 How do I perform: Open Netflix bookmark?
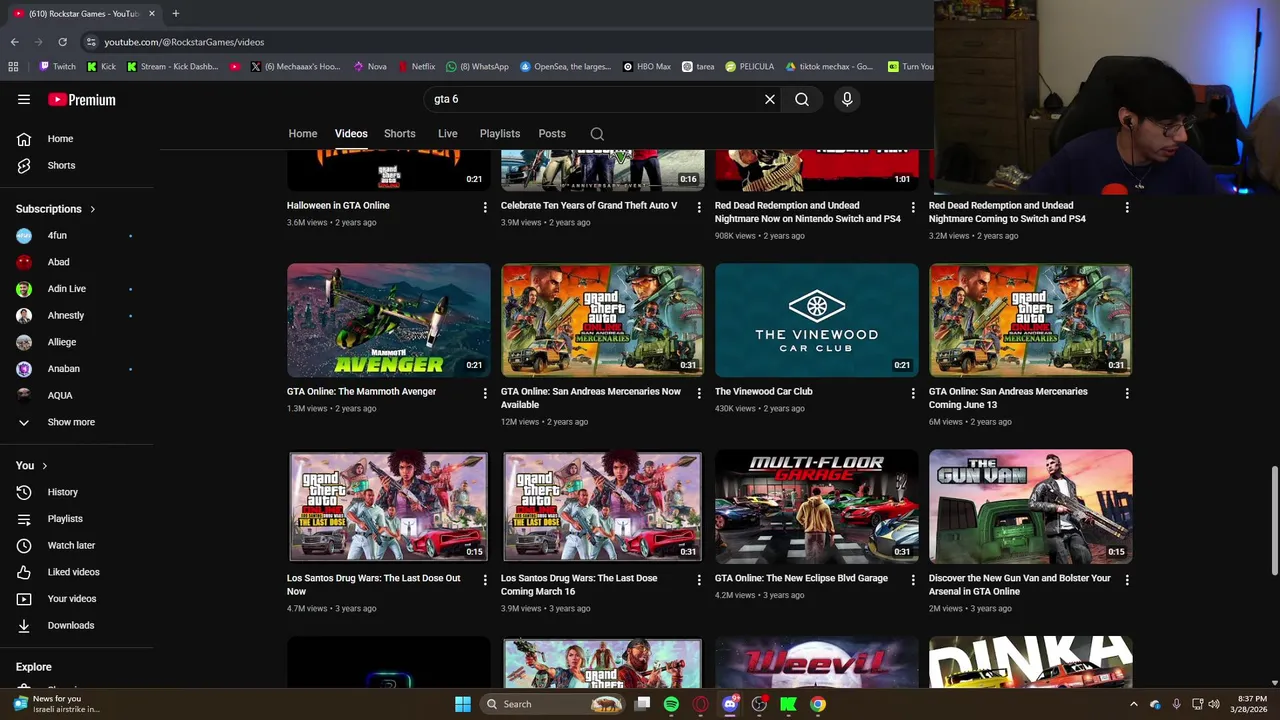pyautogui.click(x=416, y=66)
